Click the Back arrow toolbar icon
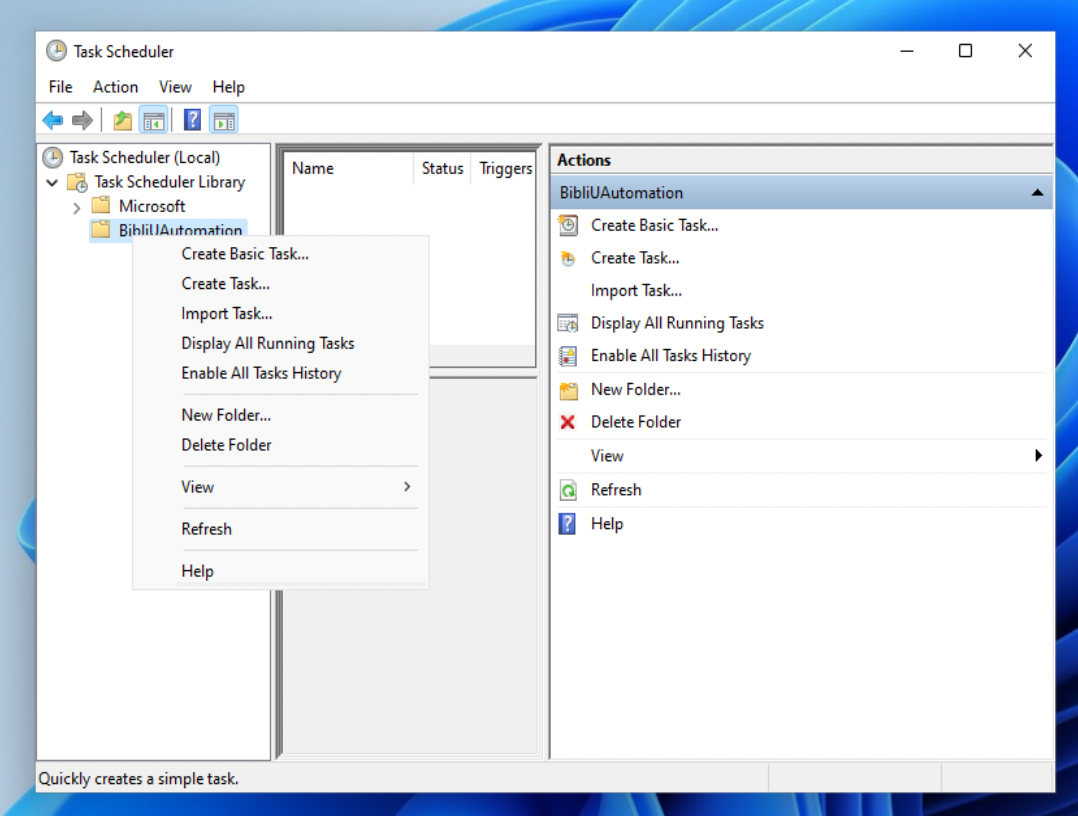This screenshot has width=1078, height=816. [x=52, y=121]
